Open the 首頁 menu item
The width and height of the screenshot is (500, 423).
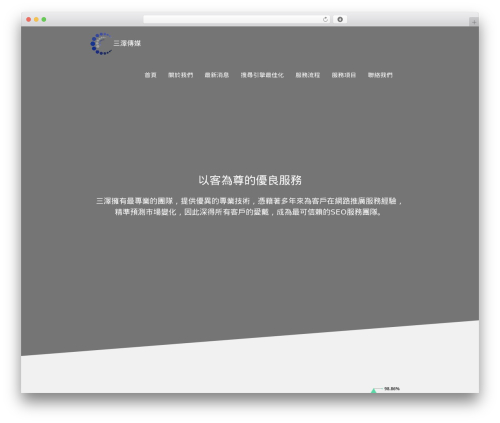pos(150,75)
